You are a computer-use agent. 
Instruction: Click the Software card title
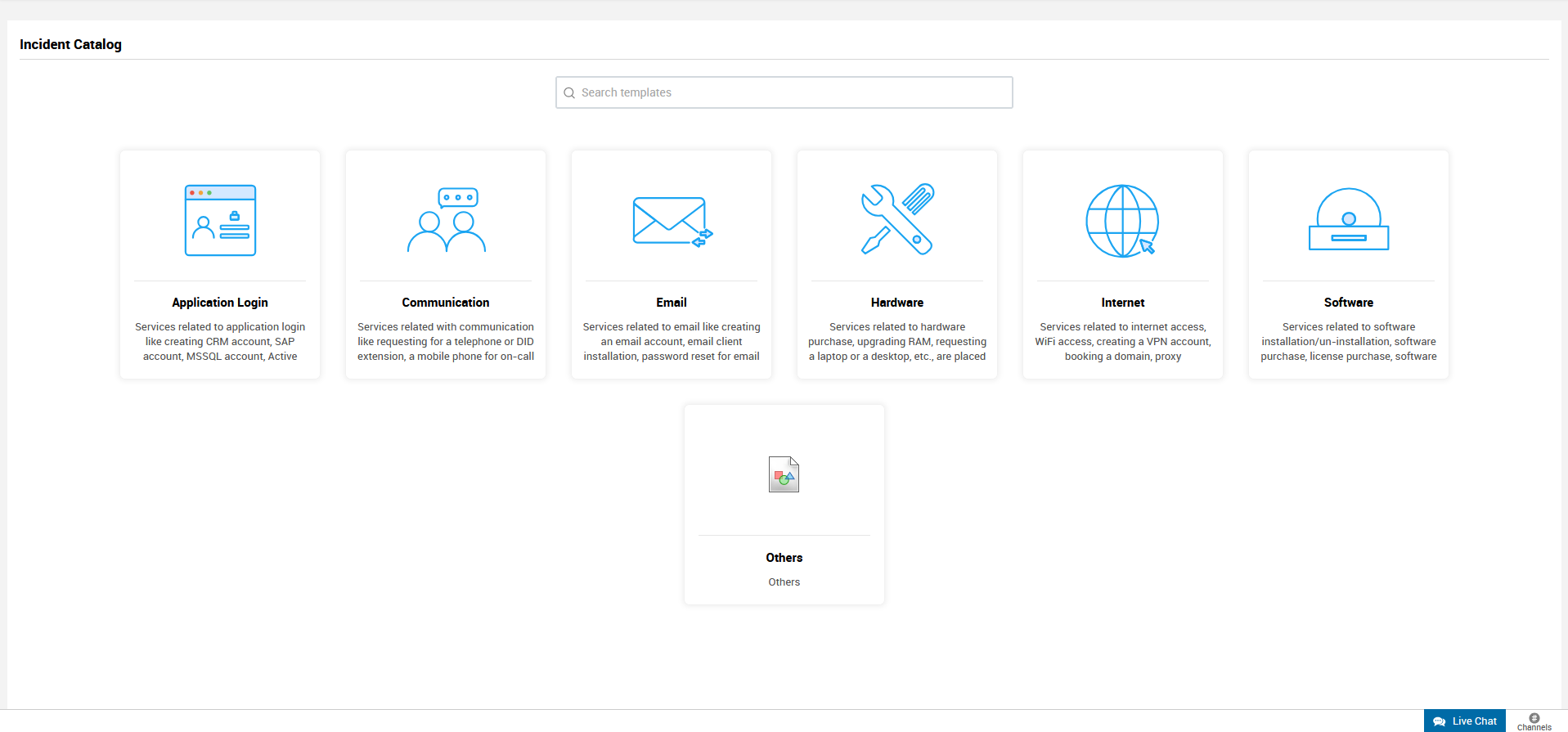click(1349, 303)
